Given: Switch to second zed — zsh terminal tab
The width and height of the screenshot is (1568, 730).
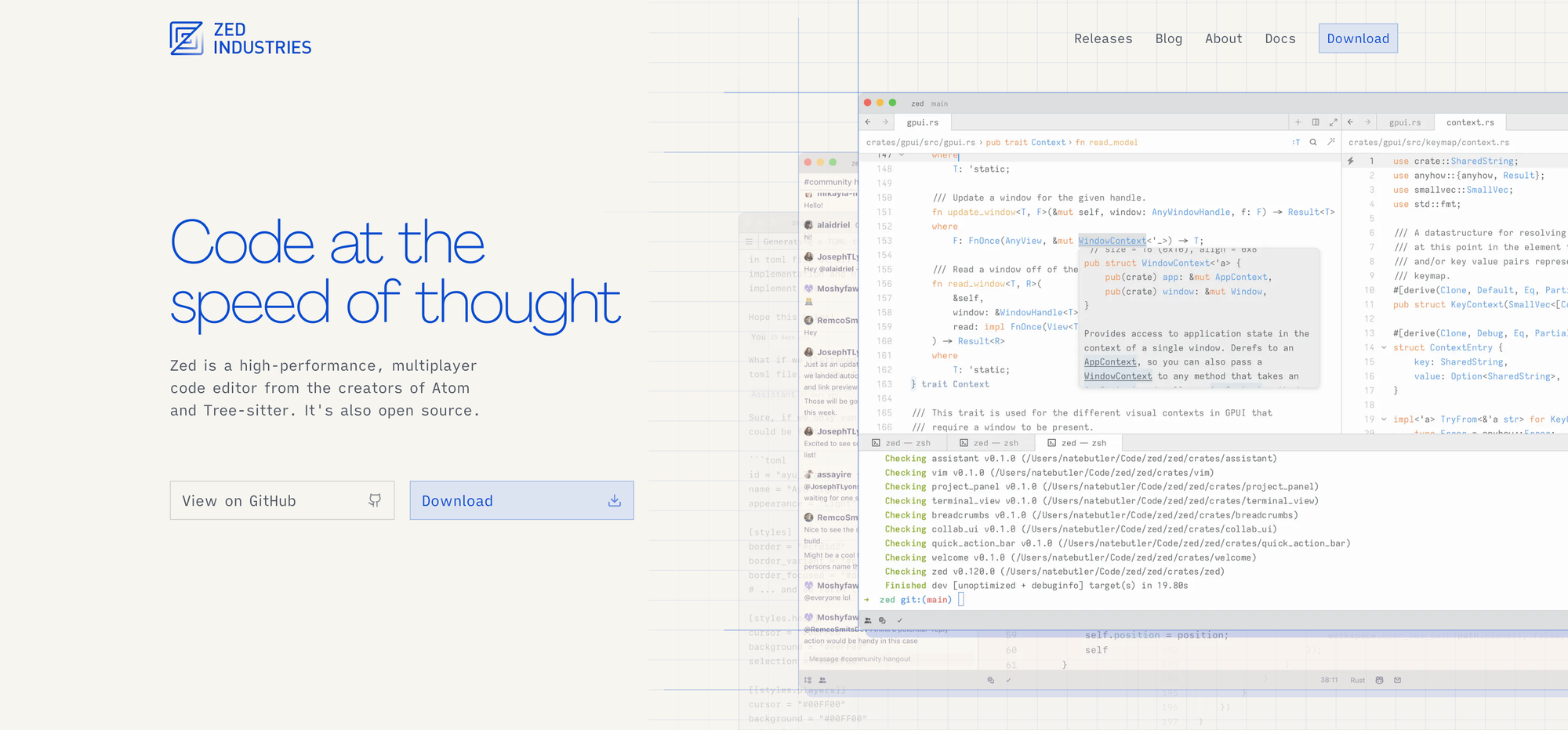Looking at the screenshot, I should 991,443.
